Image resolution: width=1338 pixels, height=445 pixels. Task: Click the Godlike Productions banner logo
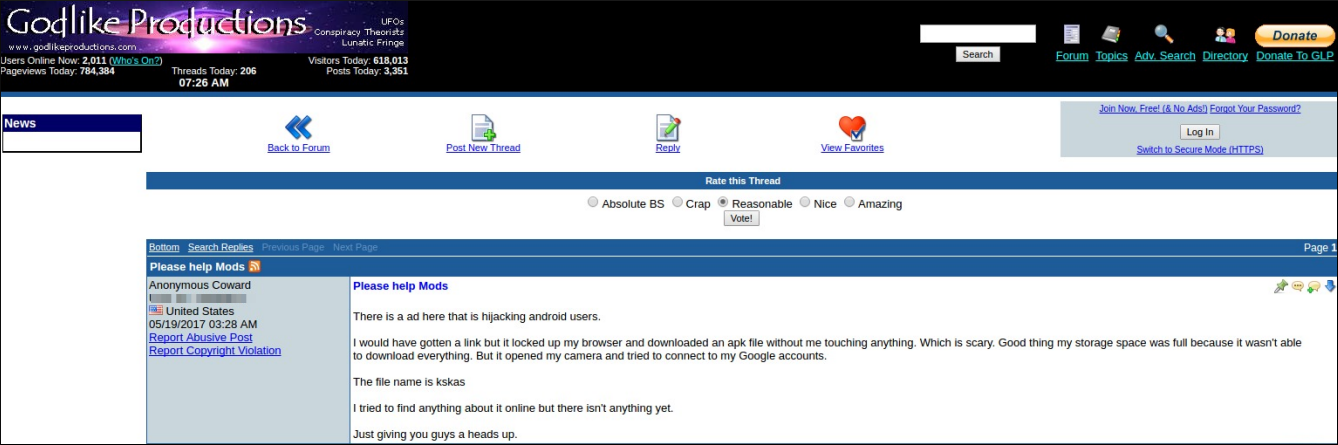[204, 27]
